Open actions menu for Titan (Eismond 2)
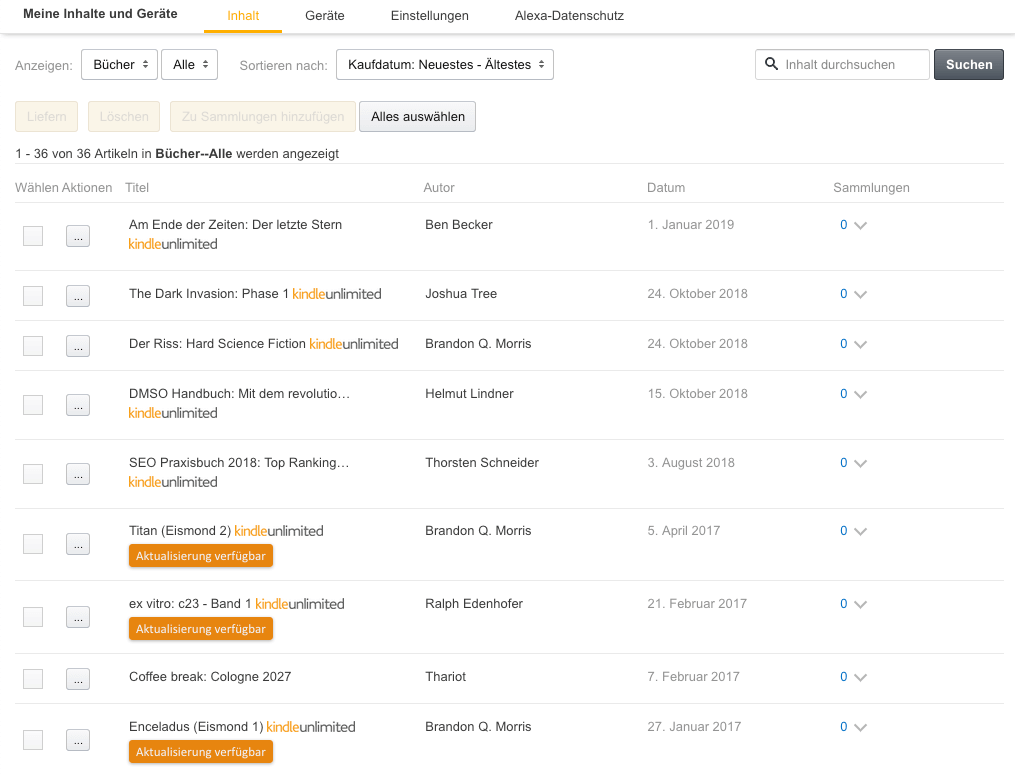 pos(78,544)
